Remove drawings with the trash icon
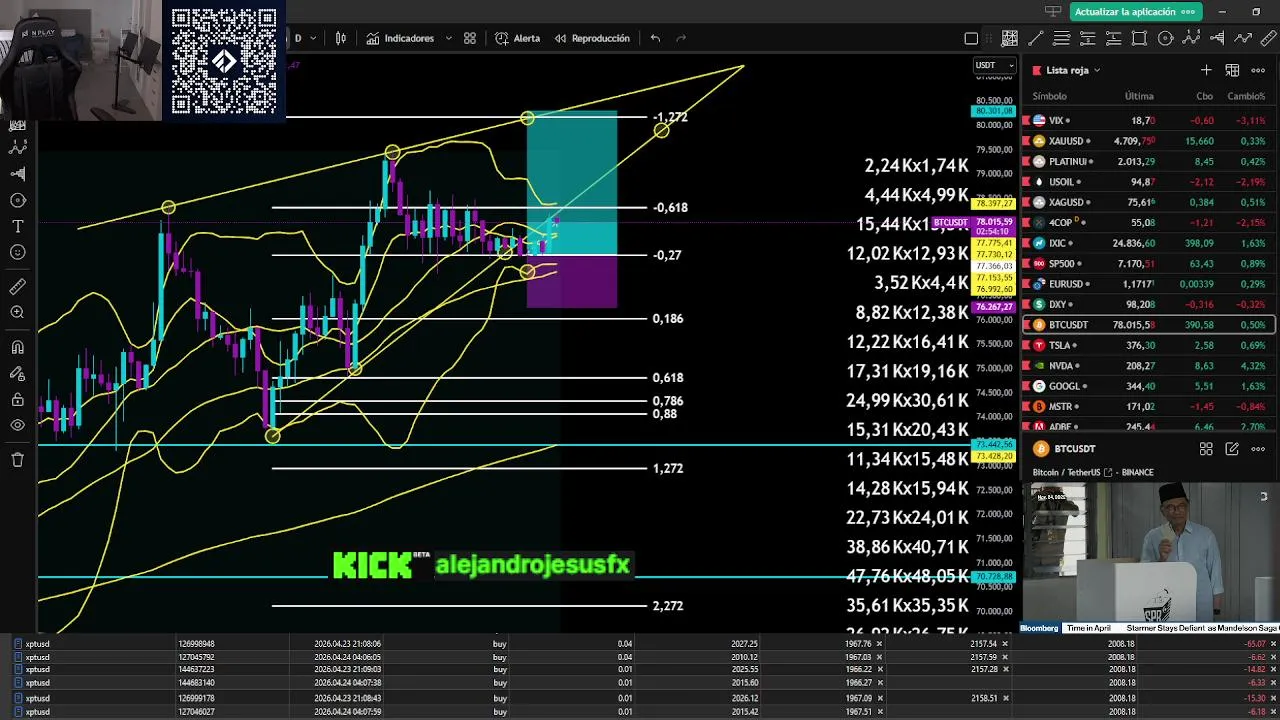Image resolution: width=1280 pixels, height=720 pixels. [x=17, y=460]
